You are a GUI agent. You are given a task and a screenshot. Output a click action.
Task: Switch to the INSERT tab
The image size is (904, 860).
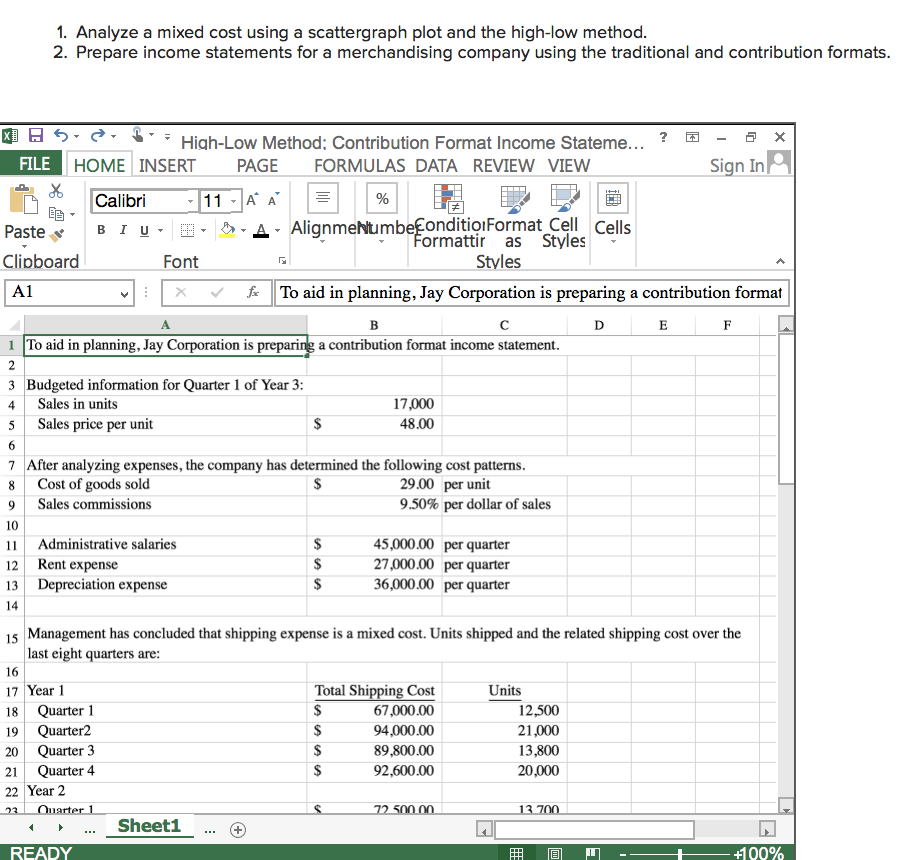pyautogui.click(x=167, y=165)
